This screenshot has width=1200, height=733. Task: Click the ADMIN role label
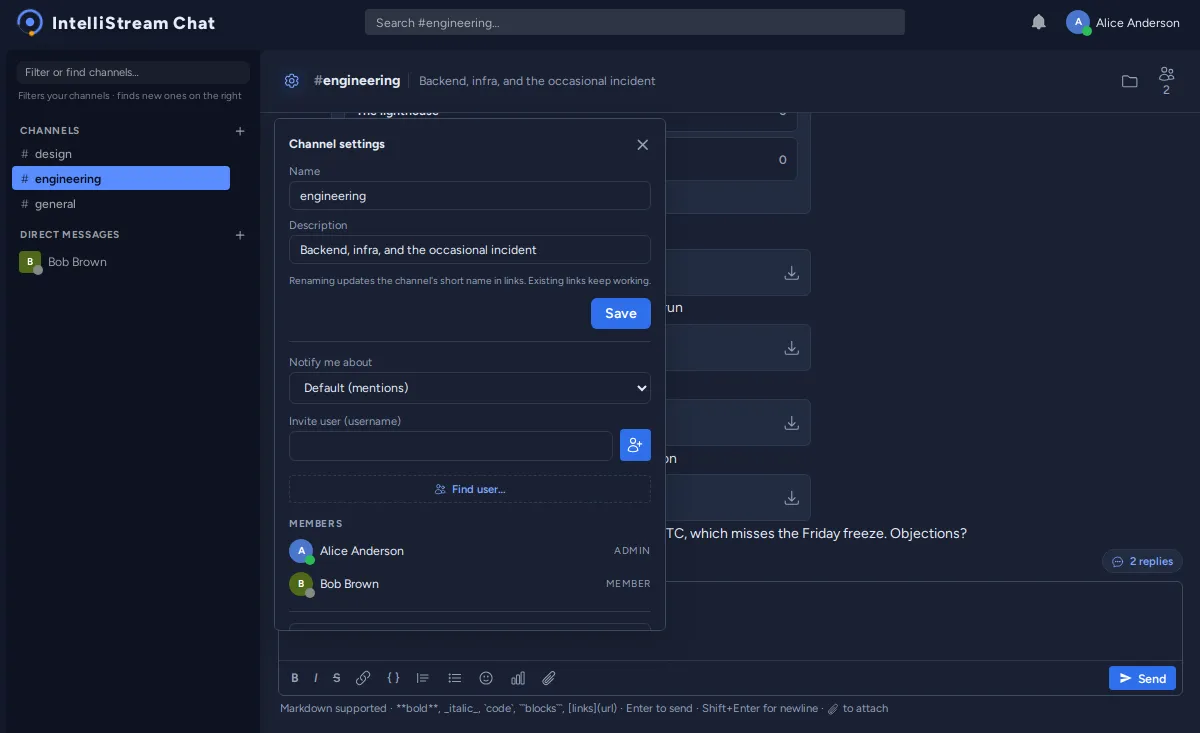[x=632, y=551]
